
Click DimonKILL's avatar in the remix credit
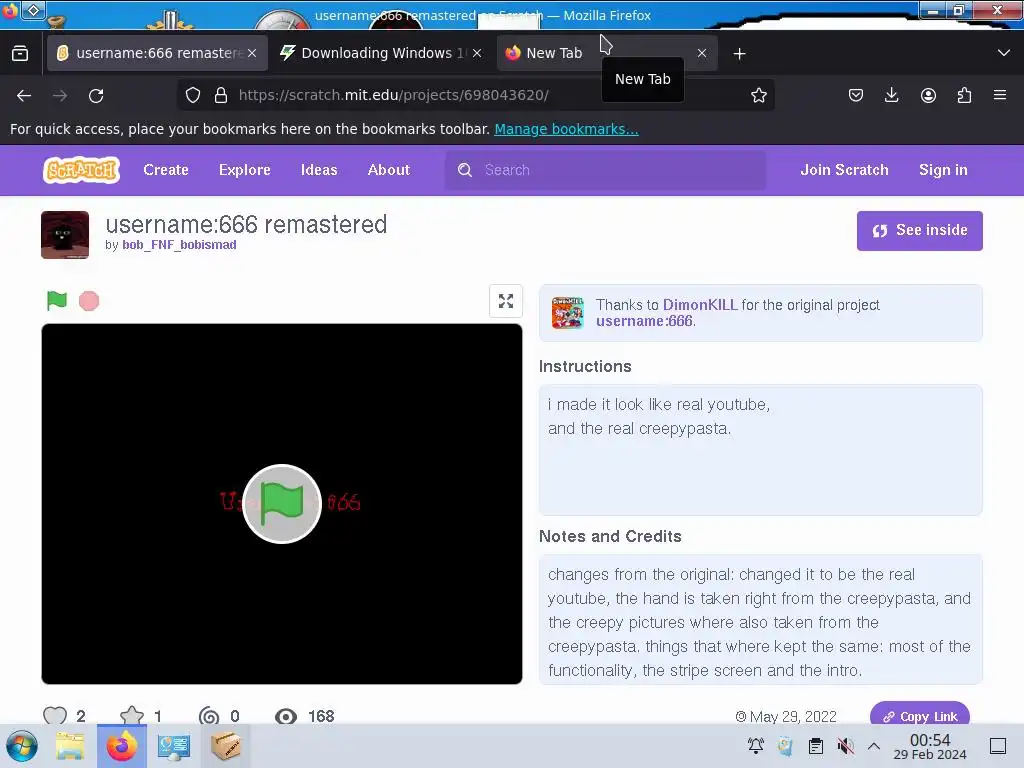click(568, 313)
